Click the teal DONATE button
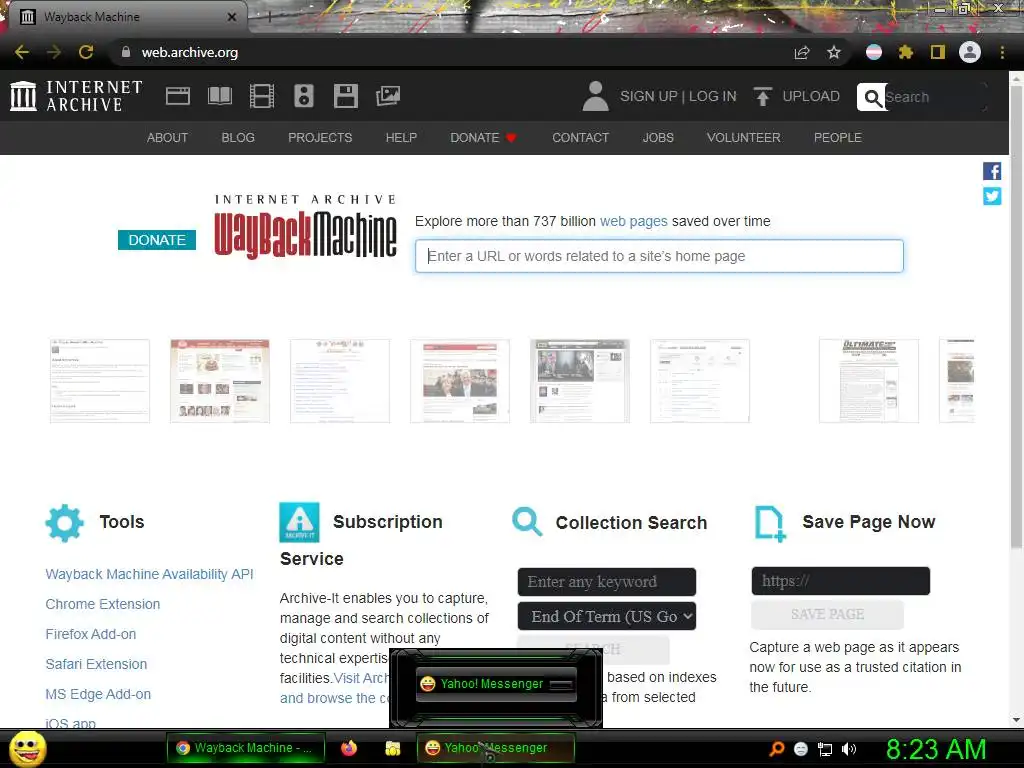1024x768 pixels. point(157,240)
